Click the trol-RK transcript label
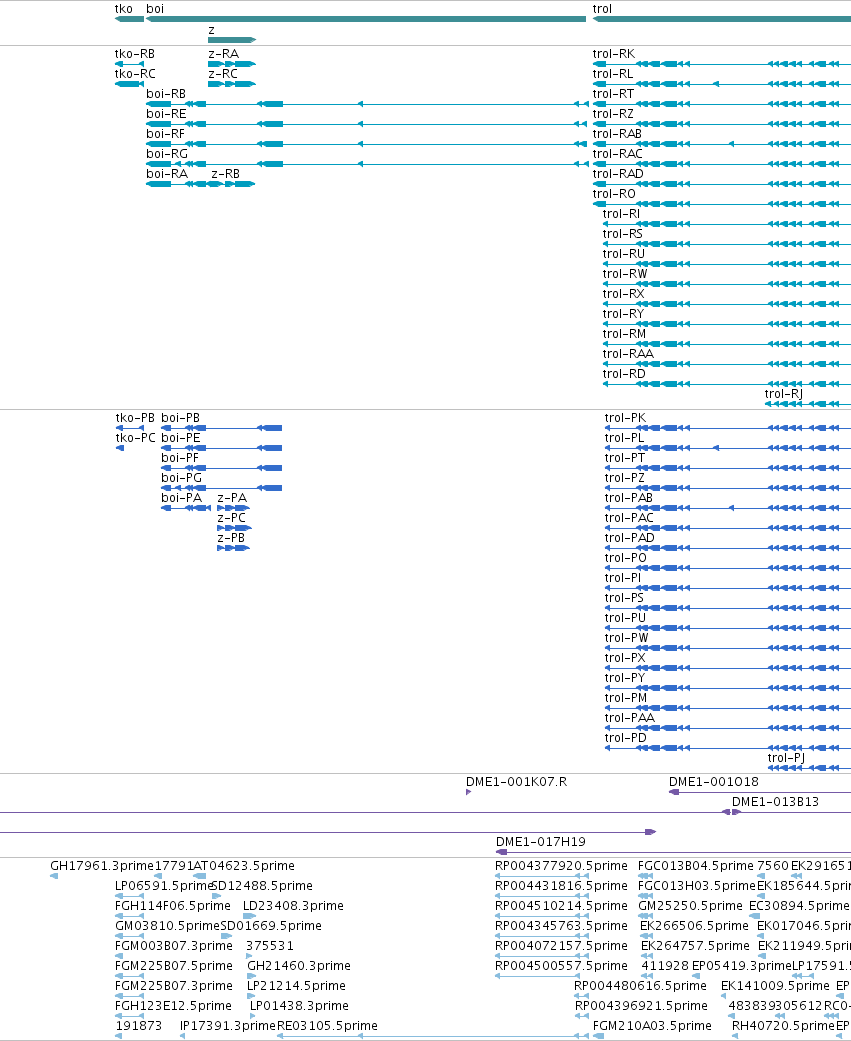Viewport: 851px width, 1041px height. point(613,54)
